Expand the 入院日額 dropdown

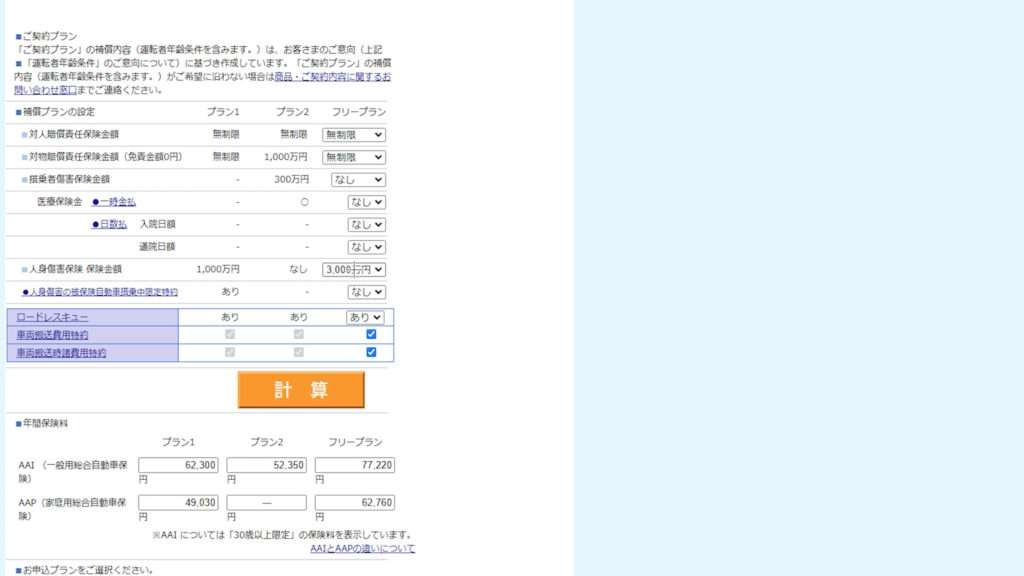click(x=366, y=225)
